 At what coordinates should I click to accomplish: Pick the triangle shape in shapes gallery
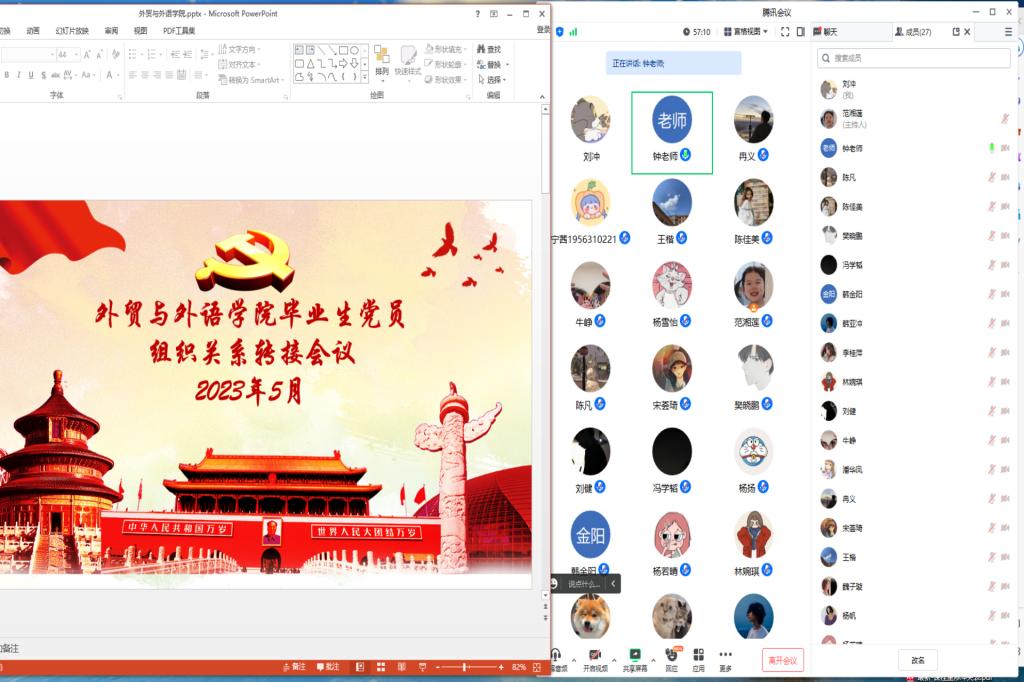[x=310, y=63]
